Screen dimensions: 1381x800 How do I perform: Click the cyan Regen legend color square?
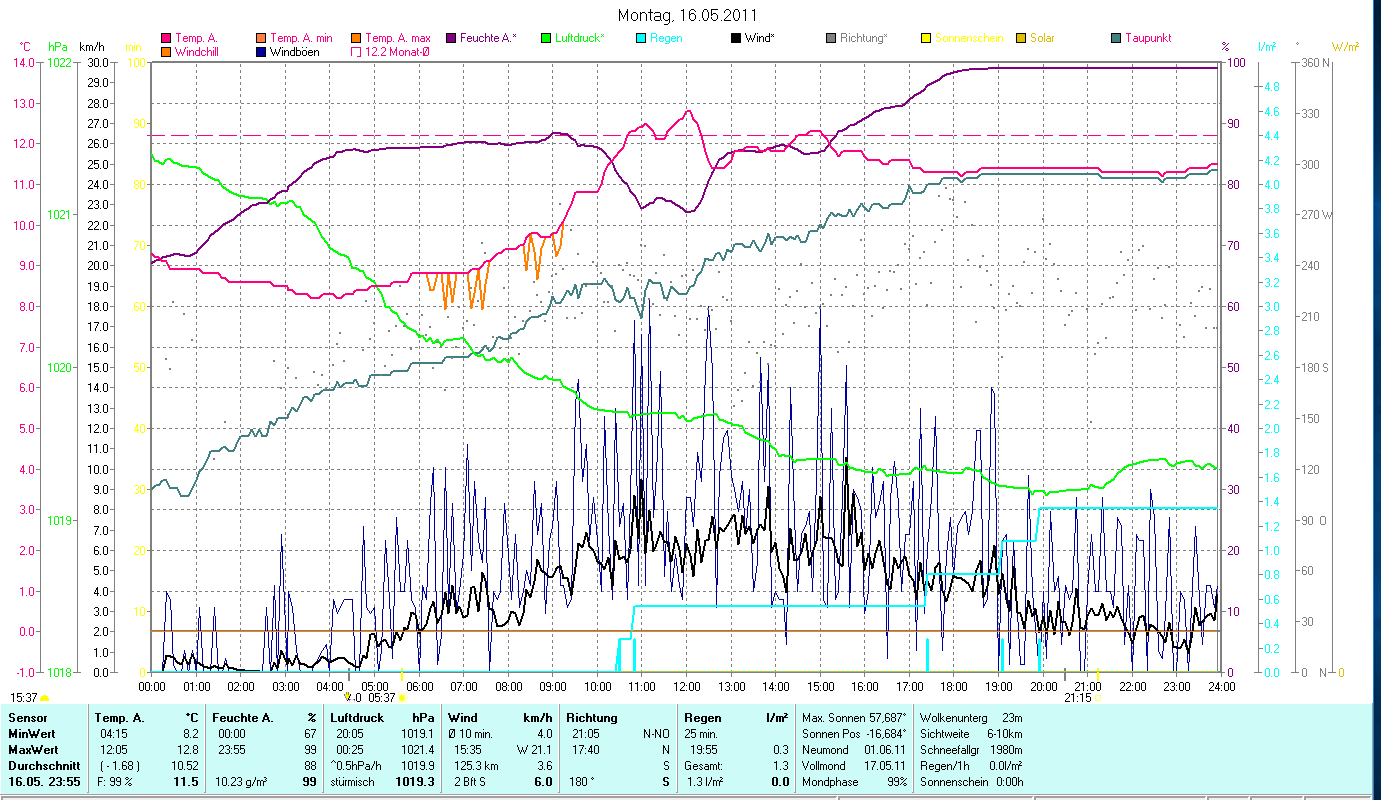pyautogui.click(x=640, y=38)
